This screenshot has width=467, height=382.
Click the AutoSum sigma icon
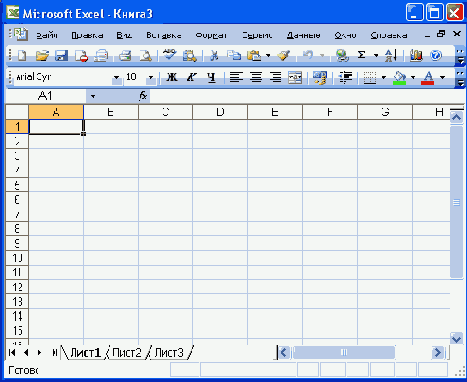tap(361, 55)
